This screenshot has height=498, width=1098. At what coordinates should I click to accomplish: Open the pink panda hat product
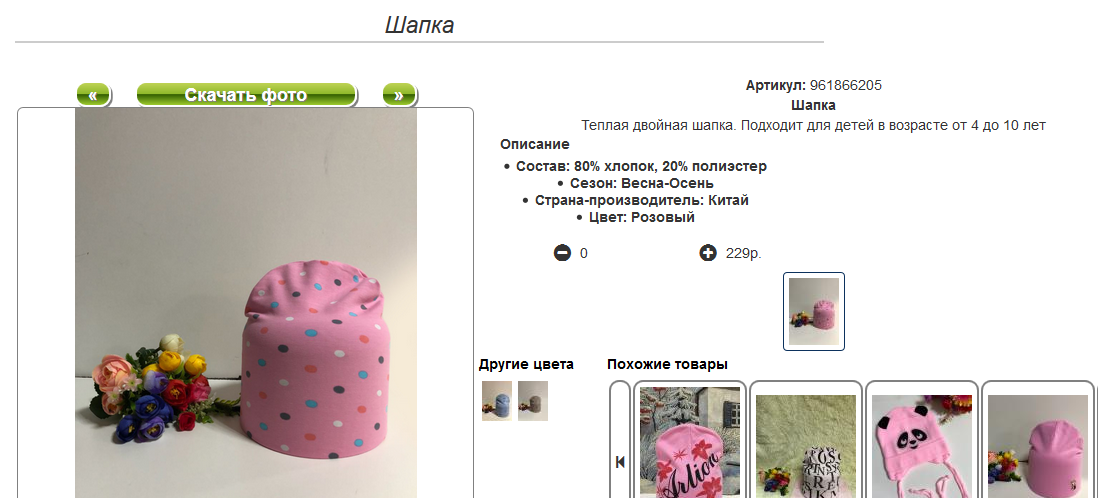click(922, 441)
